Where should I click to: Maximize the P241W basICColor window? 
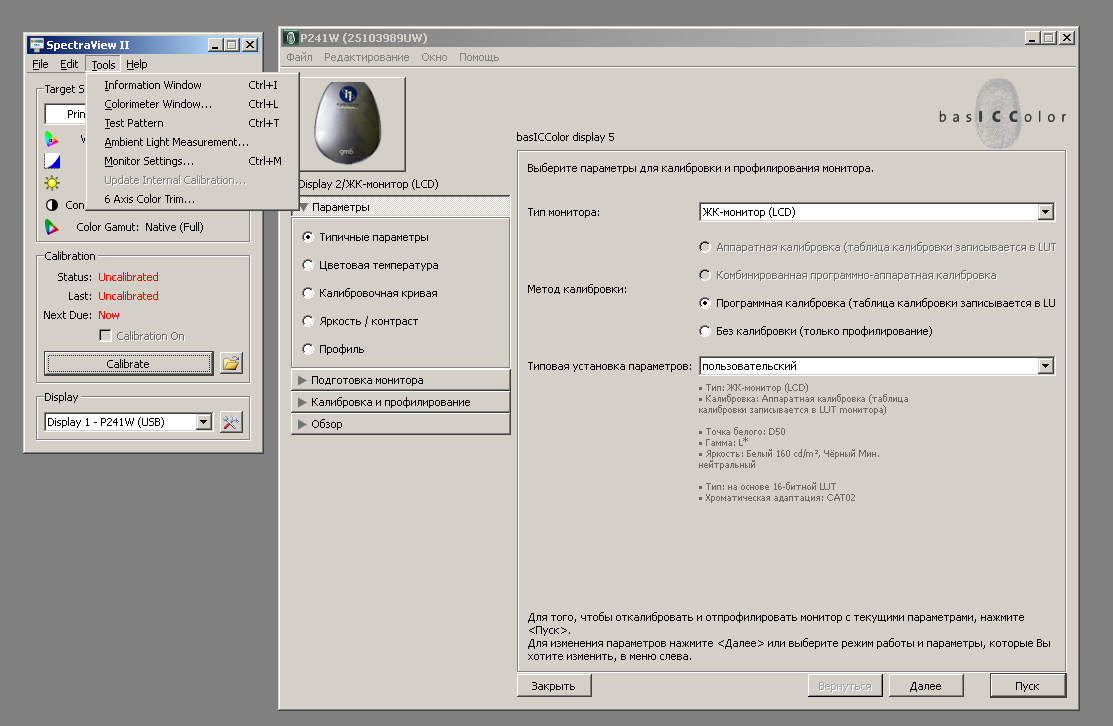pyautogui.click(x=1049, y=38)
